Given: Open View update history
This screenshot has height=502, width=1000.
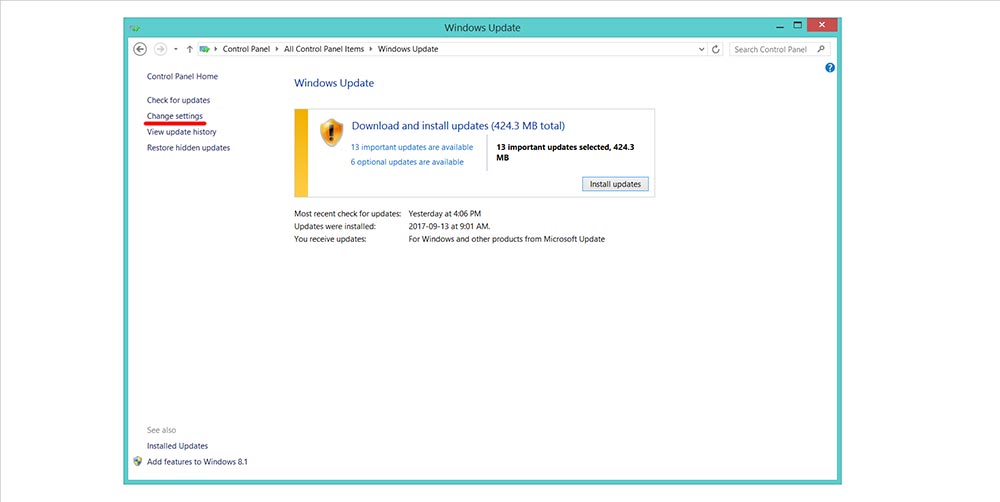Looking at the screenshot, I should pos(182,132).
